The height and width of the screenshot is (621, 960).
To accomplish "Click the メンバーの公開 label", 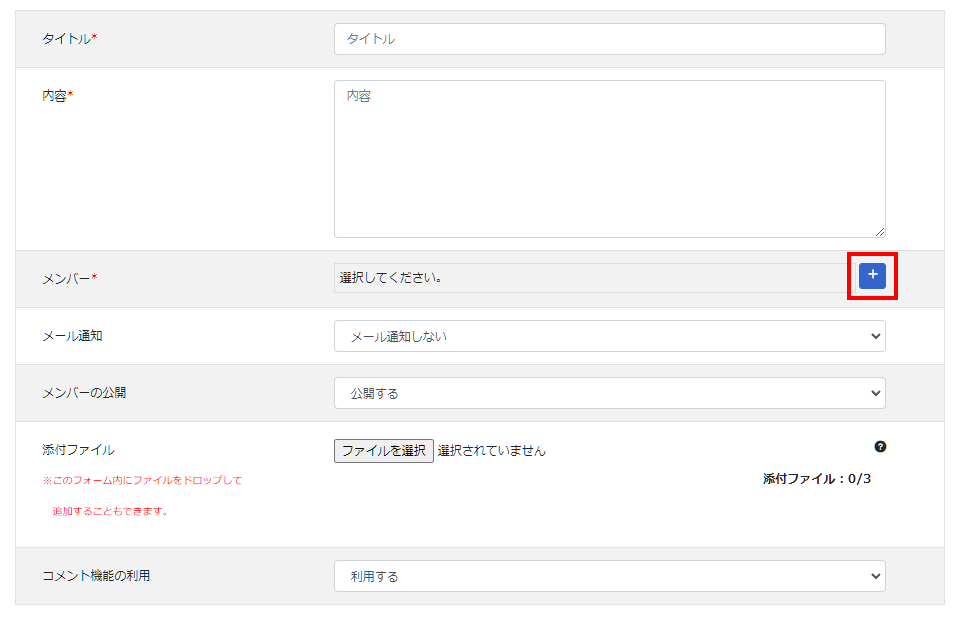I will coord(84,393).
